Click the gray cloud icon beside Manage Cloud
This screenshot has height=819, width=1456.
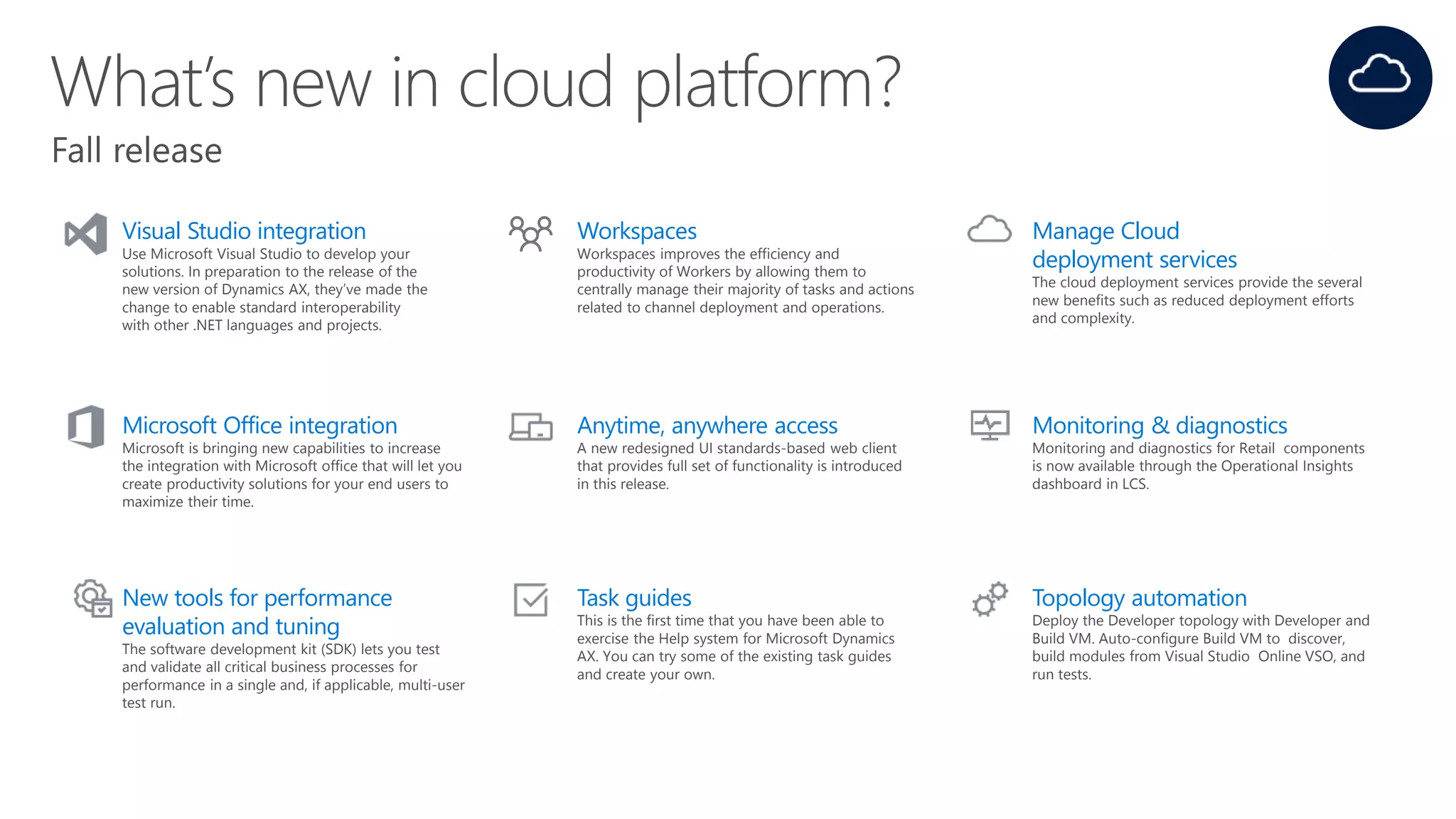click(989, 229)
